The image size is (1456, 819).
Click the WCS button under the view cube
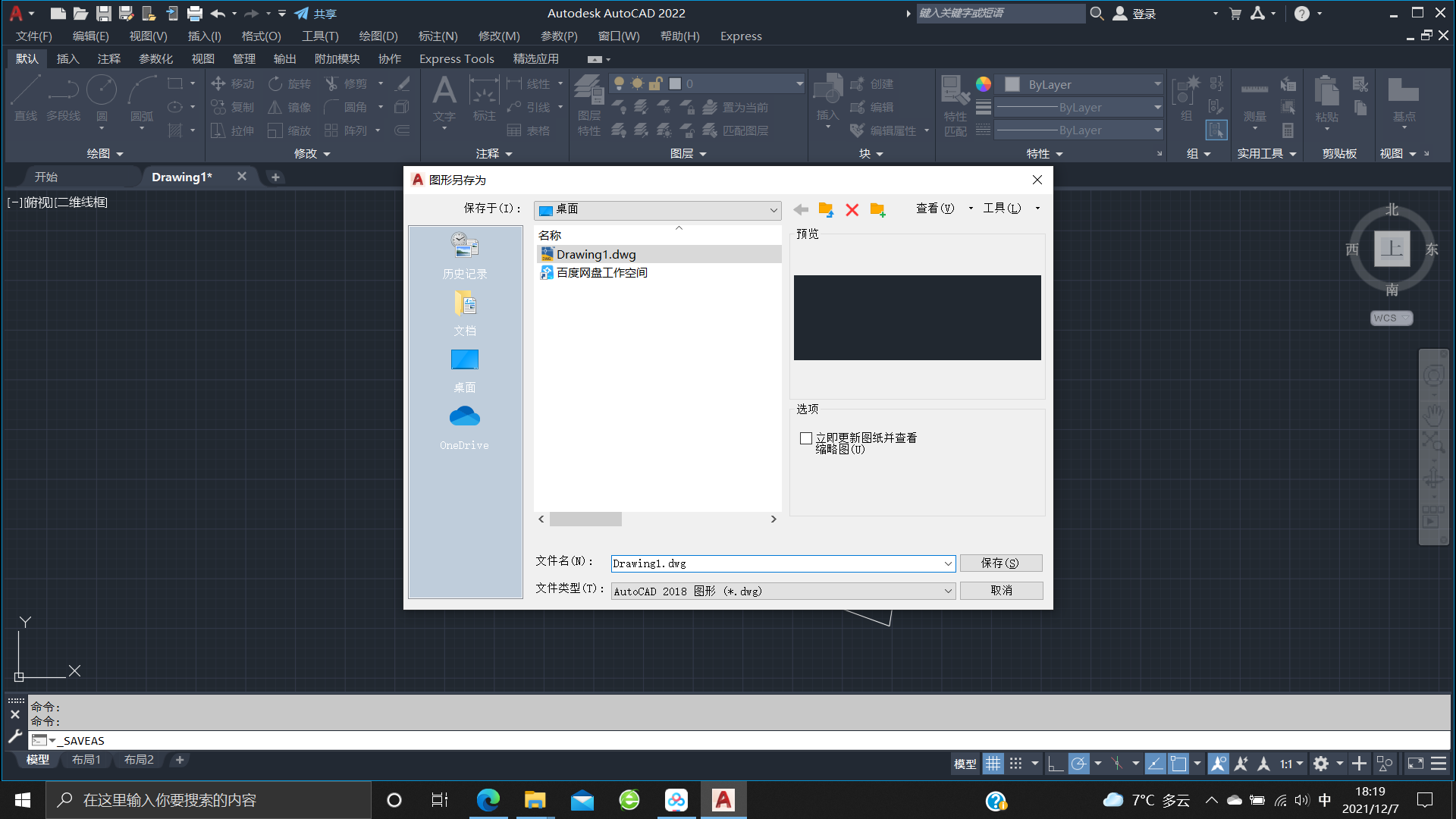(x=1392, y=318)
